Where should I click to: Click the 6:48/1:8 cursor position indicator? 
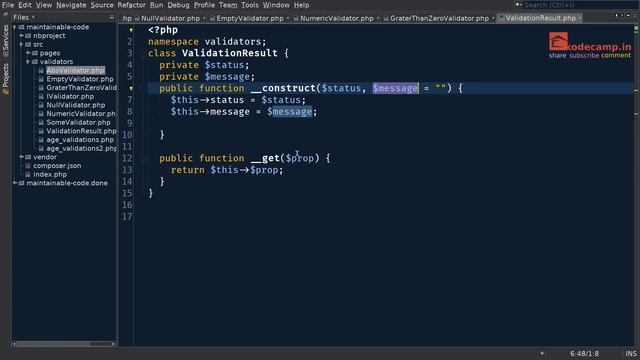coord(584,353)
